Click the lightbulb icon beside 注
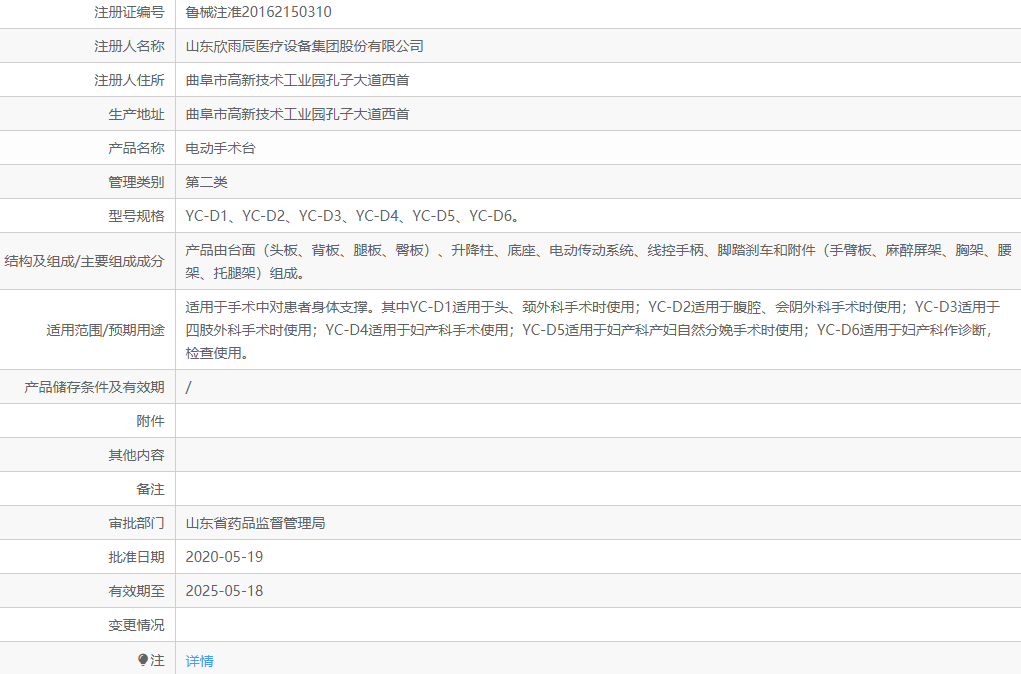The width and height of the screenshot is (1021, 674). coord(143,660)
